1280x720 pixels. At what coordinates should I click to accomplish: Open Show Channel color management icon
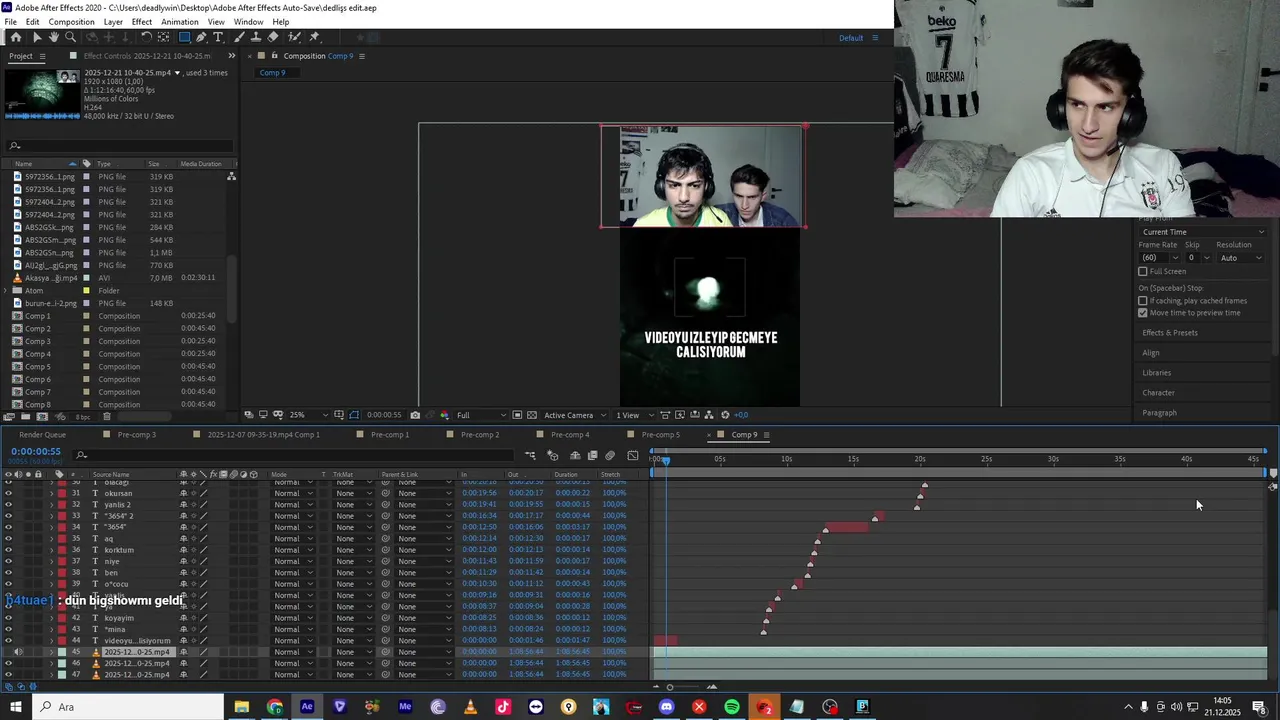point(444,415)
